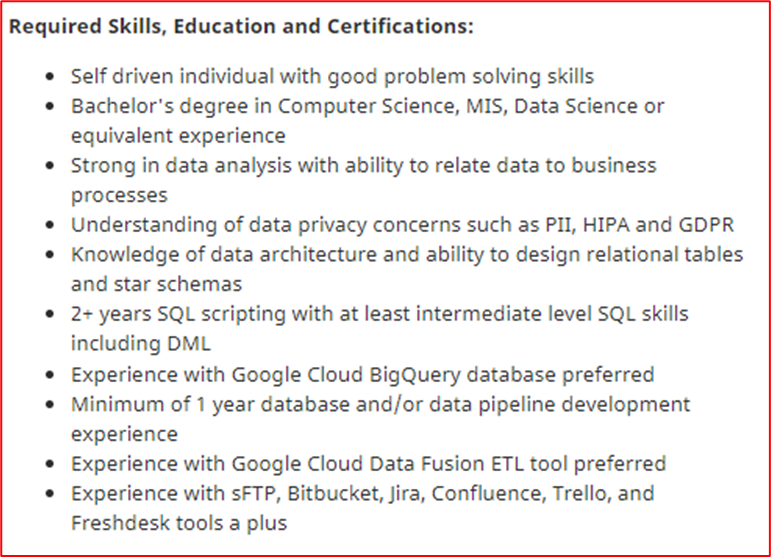This screenshot has width=771, height=557.
Task: Click the bullet before 'Experience with sFTP'
Action: click(x=50, y=494)
